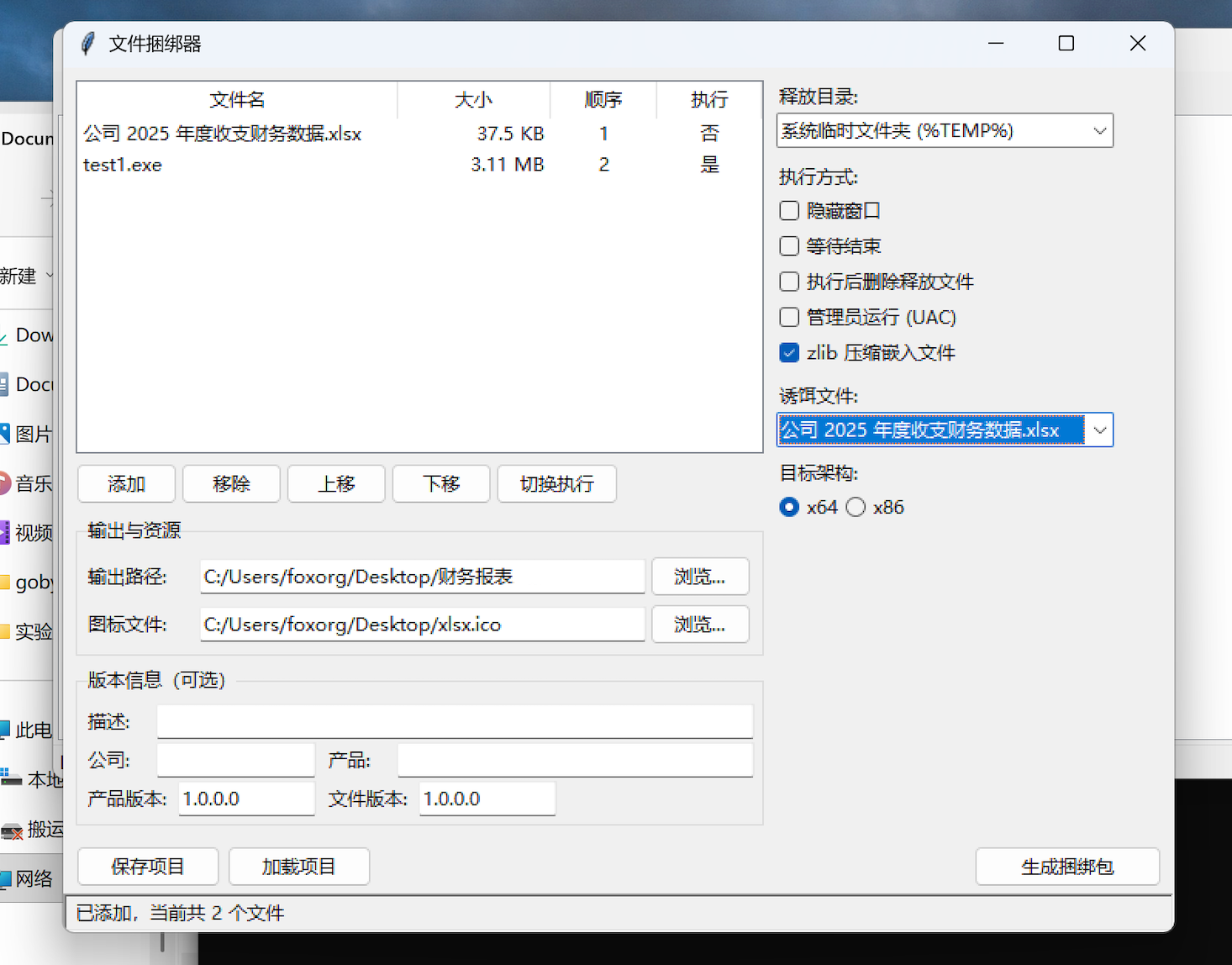This screenshot has width=1232, height=965.
Task: Select the x64 architecture radio button
Action: 789,507
